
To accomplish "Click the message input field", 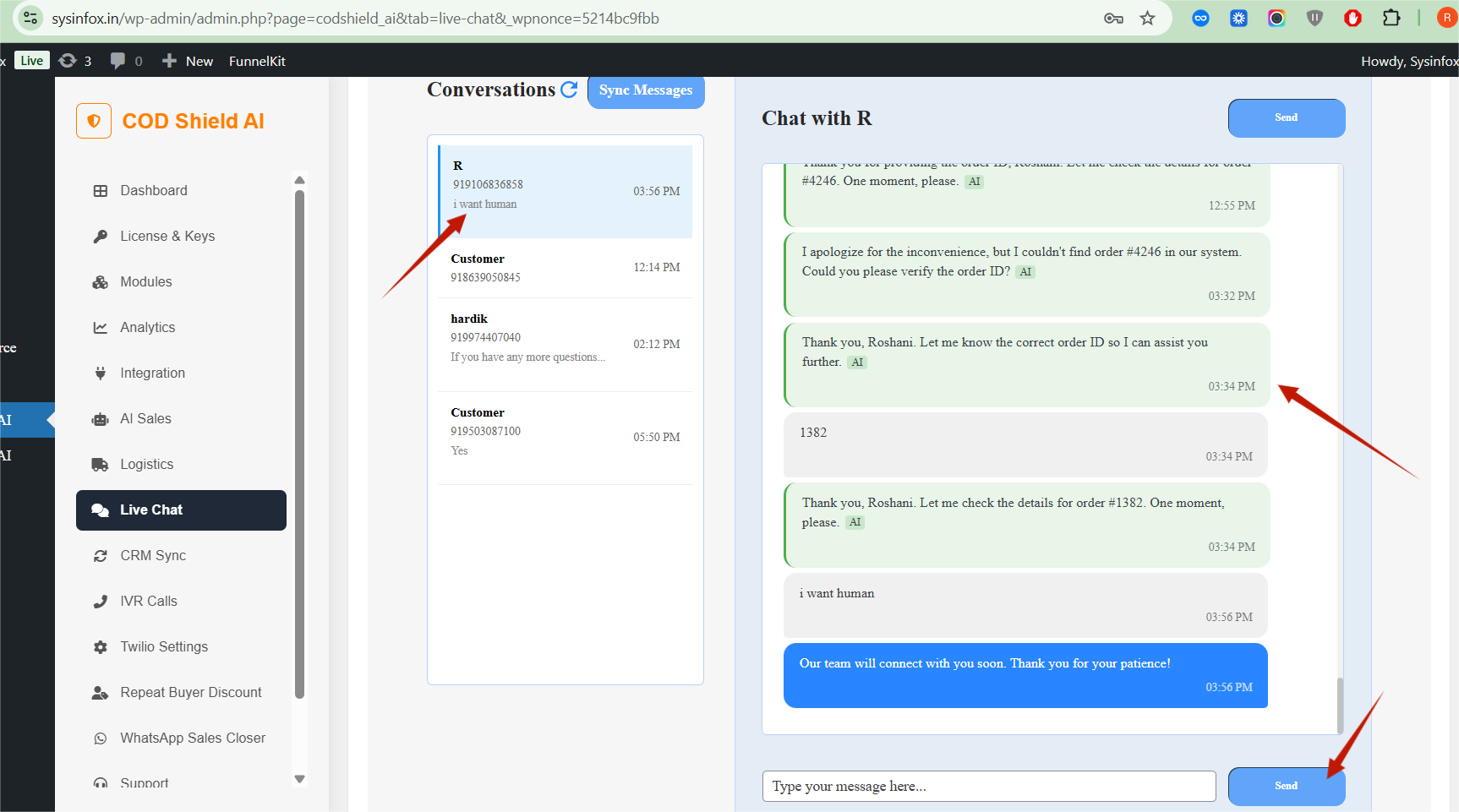I will pos(988,786).
